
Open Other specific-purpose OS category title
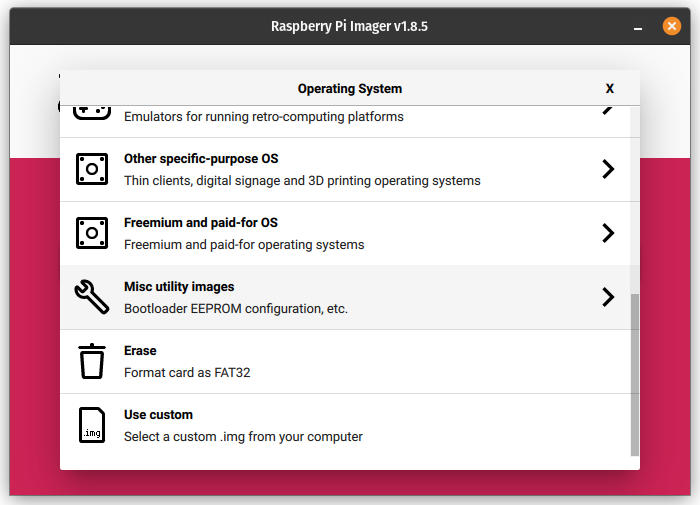[x=201, y=159]
